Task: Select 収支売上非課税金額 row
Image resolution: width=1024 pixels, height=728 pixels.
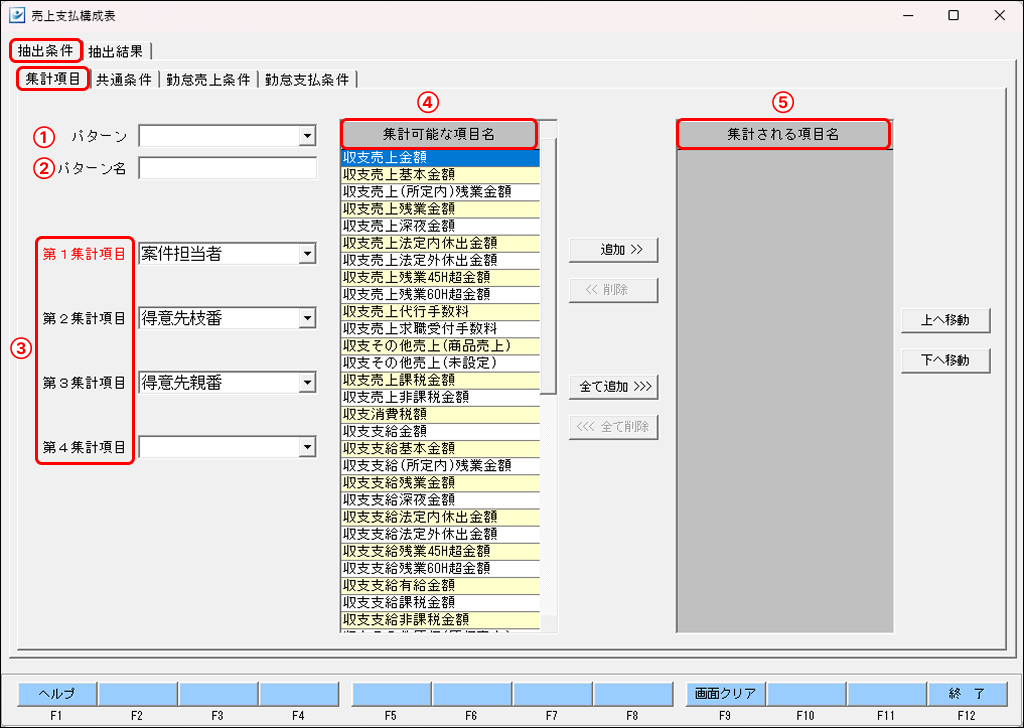Action: point(440,397)
